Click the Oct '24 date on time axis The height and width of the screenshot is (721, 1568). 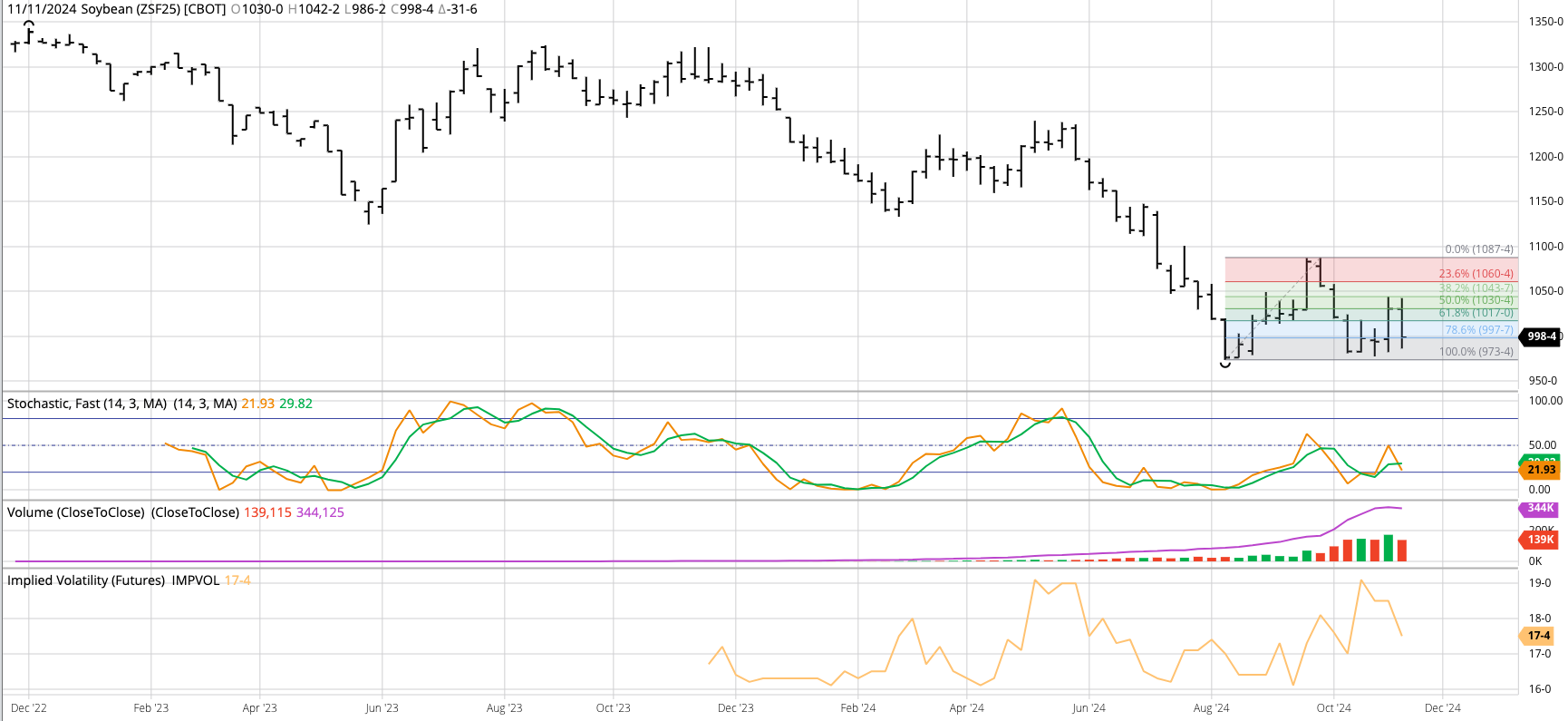pyautogui.click(x=1333, y=708)
